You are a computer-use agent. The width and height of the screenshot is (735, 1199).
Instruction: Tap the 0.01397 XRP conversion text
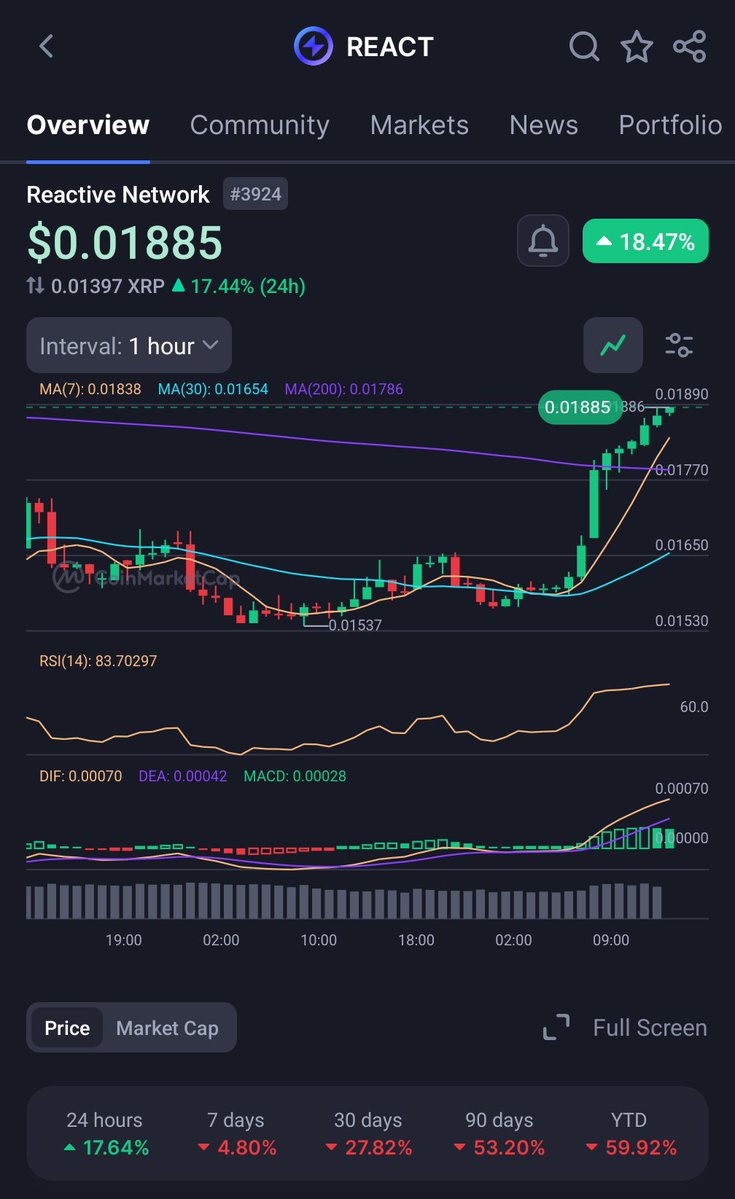coord(107,286)
